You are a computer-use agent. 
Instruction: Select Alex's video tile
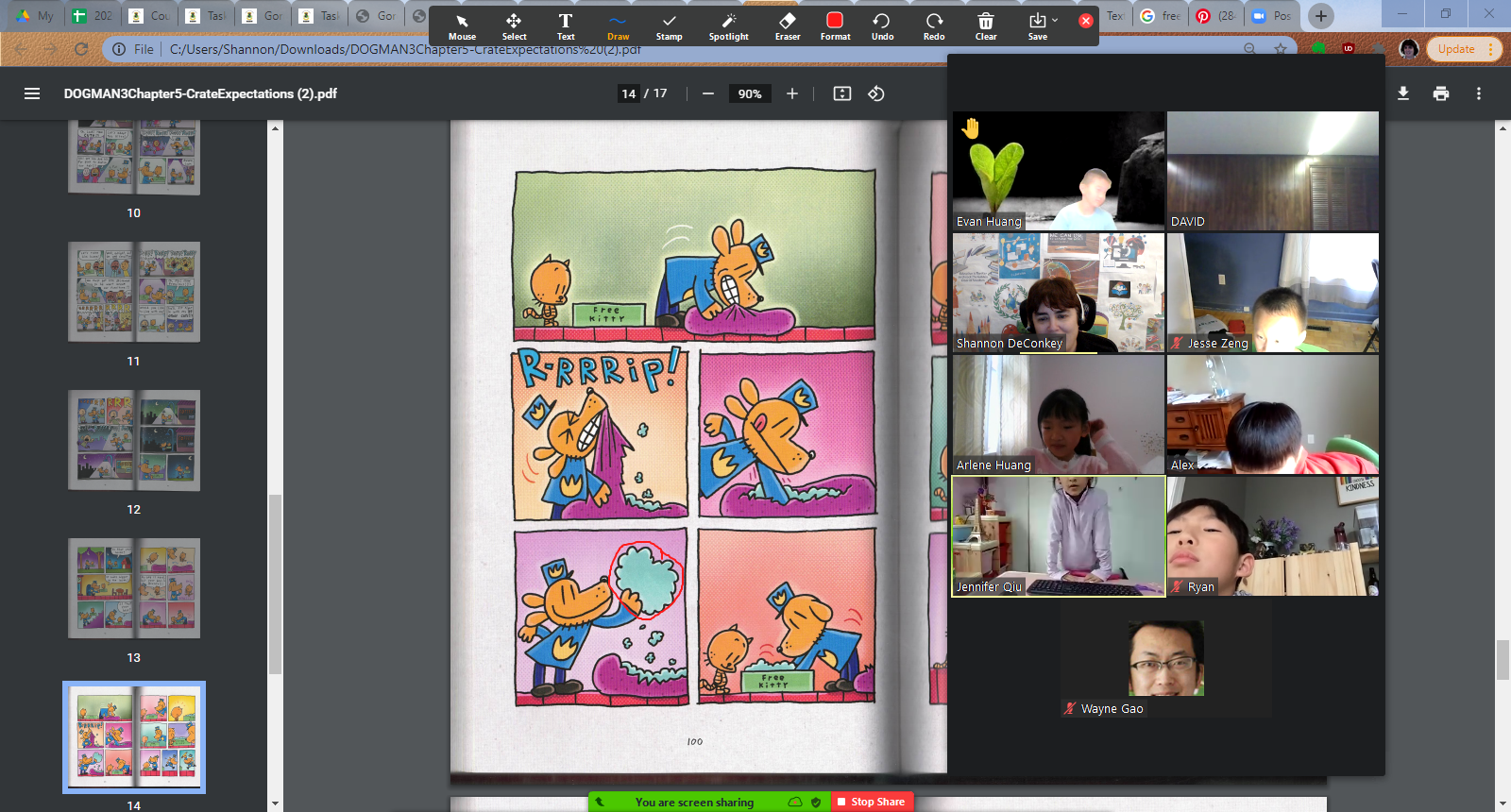[1273, 414]
